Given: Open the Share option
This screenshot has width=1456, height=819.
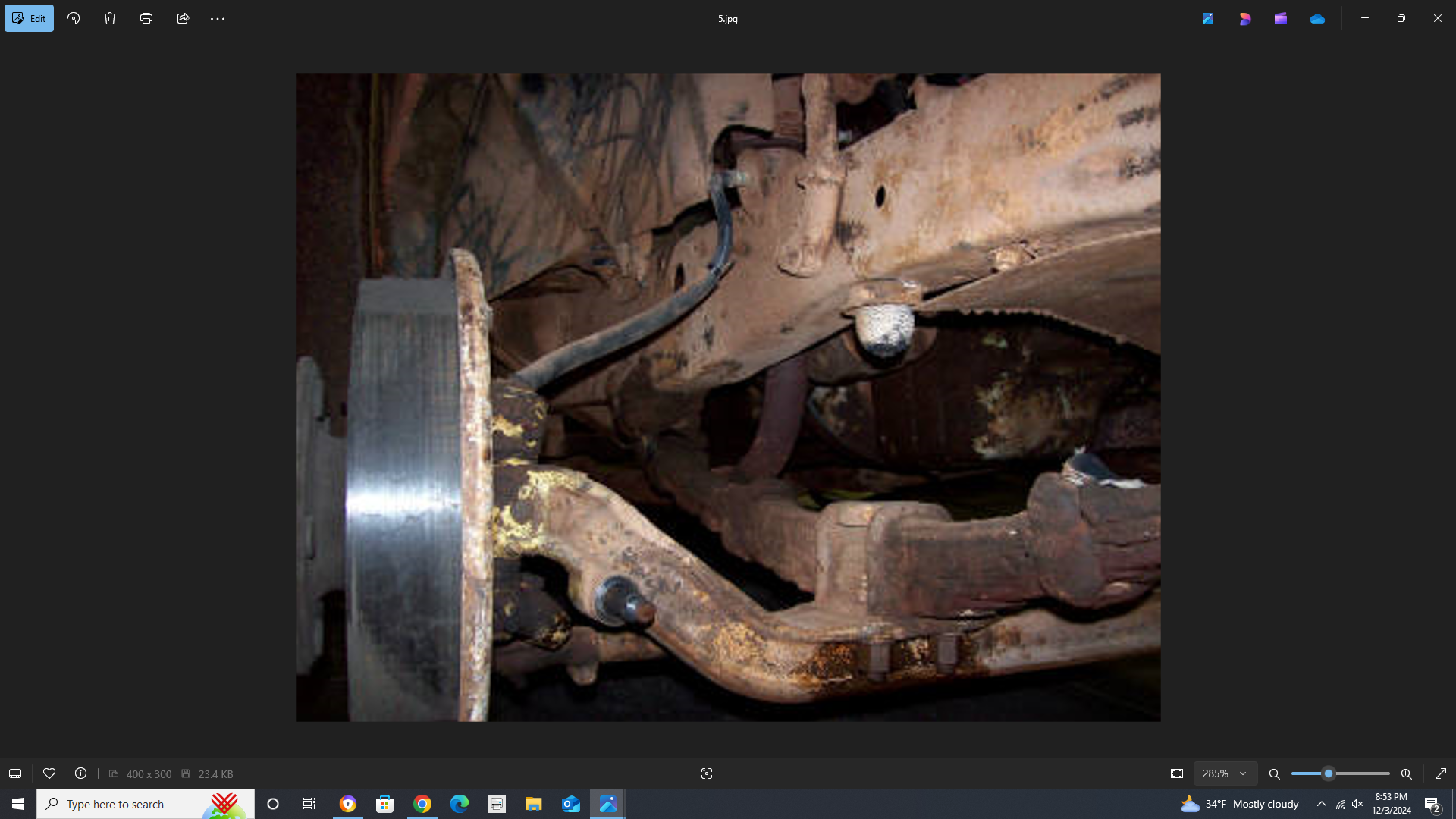Looking at the screenshot, I should (x=183, y=18).
